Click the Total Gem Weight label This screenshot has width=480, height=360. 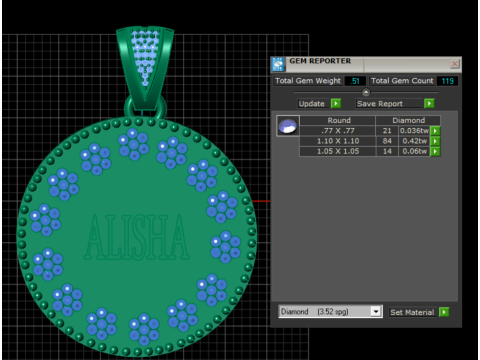pos(308,81)
